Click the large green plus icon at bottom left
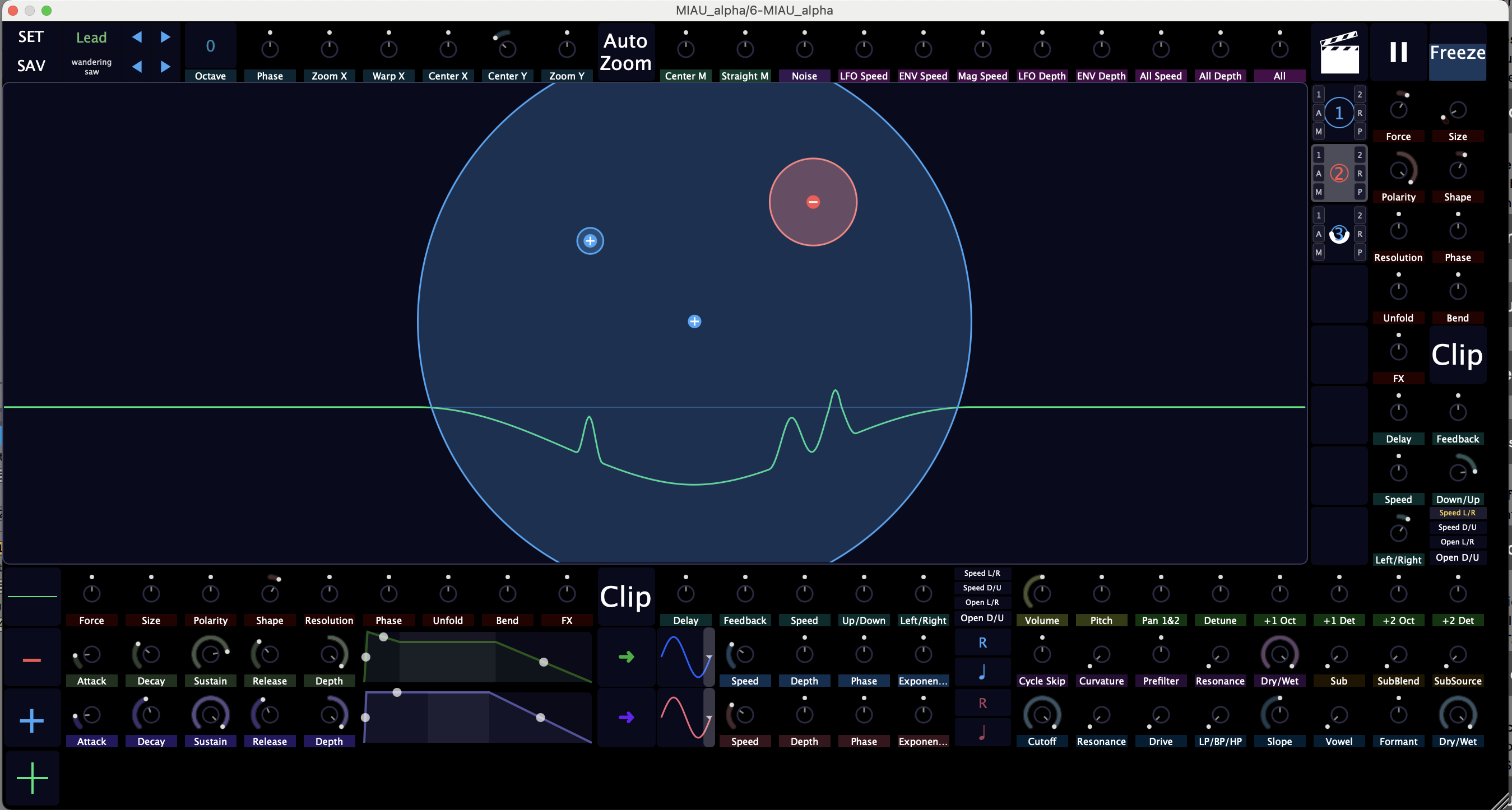The width and height of the screenshot is (1512, 810). click(33, 778)
